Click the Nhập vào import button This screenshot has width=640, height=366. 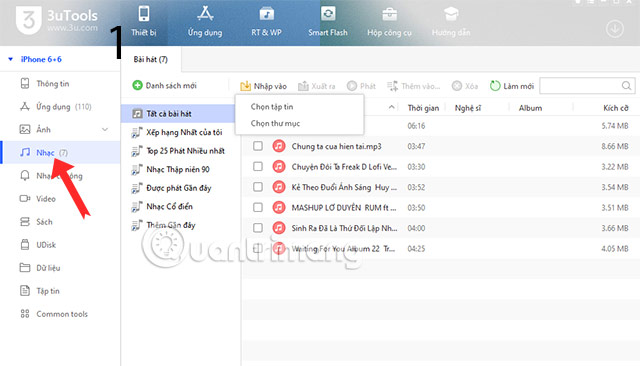[x=263, y=86]
